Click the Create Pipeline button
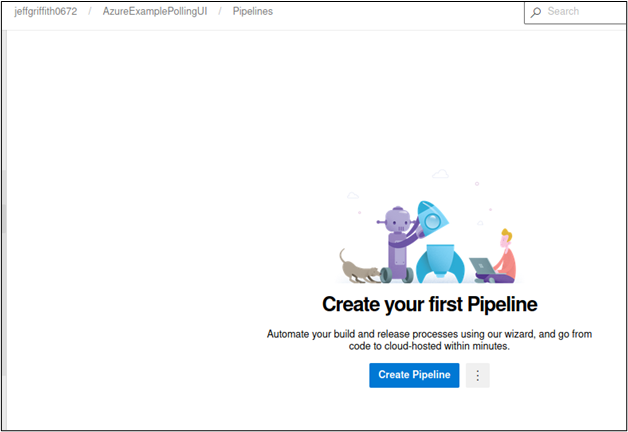The height and width of the screenshot is (432, 628). click(x=414, y=375)
